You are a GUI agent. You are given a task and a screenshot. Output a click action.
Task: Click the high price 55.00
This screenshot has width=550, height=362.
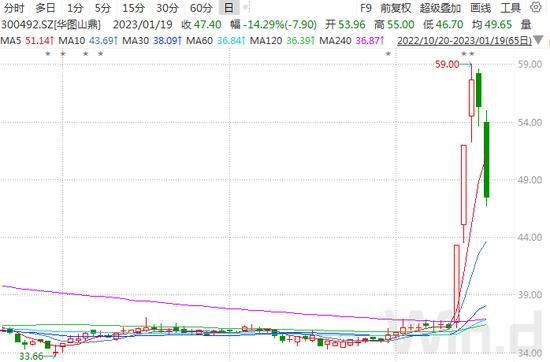pos(400,25)
